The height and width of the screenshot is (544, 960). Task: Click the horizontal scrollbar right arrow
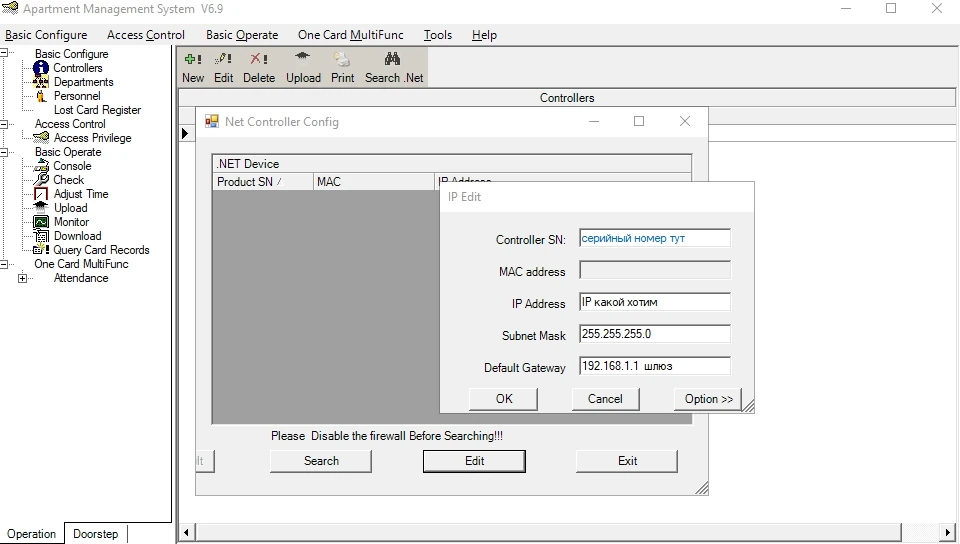click(x=948, y=532)
